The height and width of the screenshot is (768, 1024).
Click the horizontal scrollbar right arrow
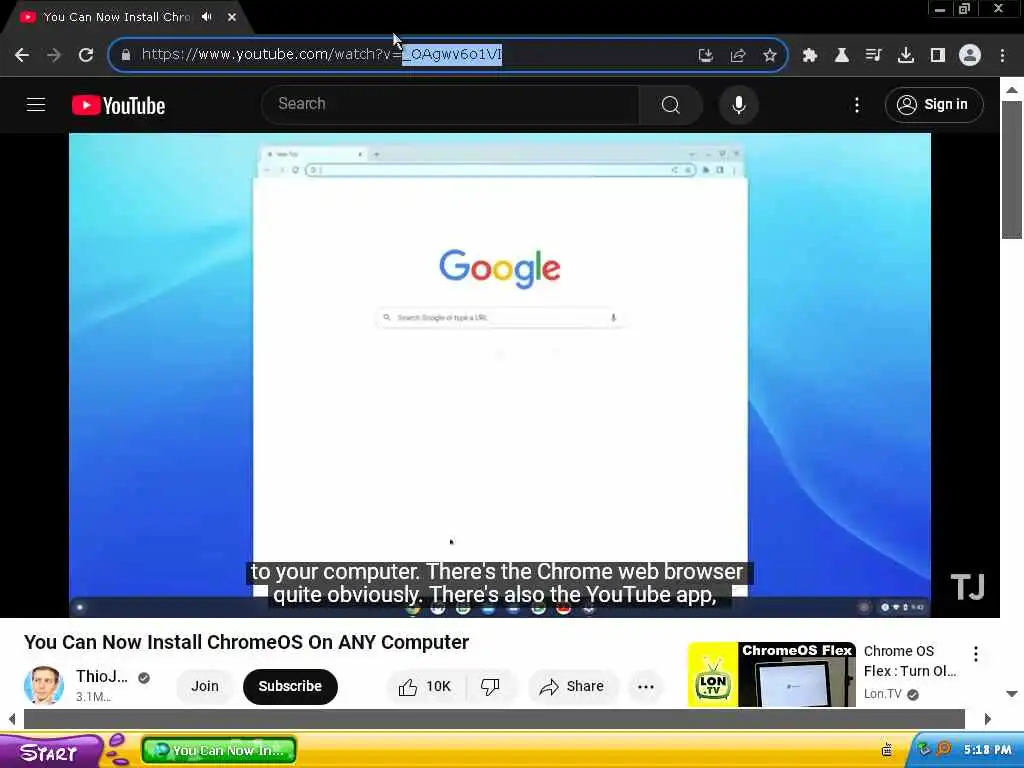(x=987, y=719)
